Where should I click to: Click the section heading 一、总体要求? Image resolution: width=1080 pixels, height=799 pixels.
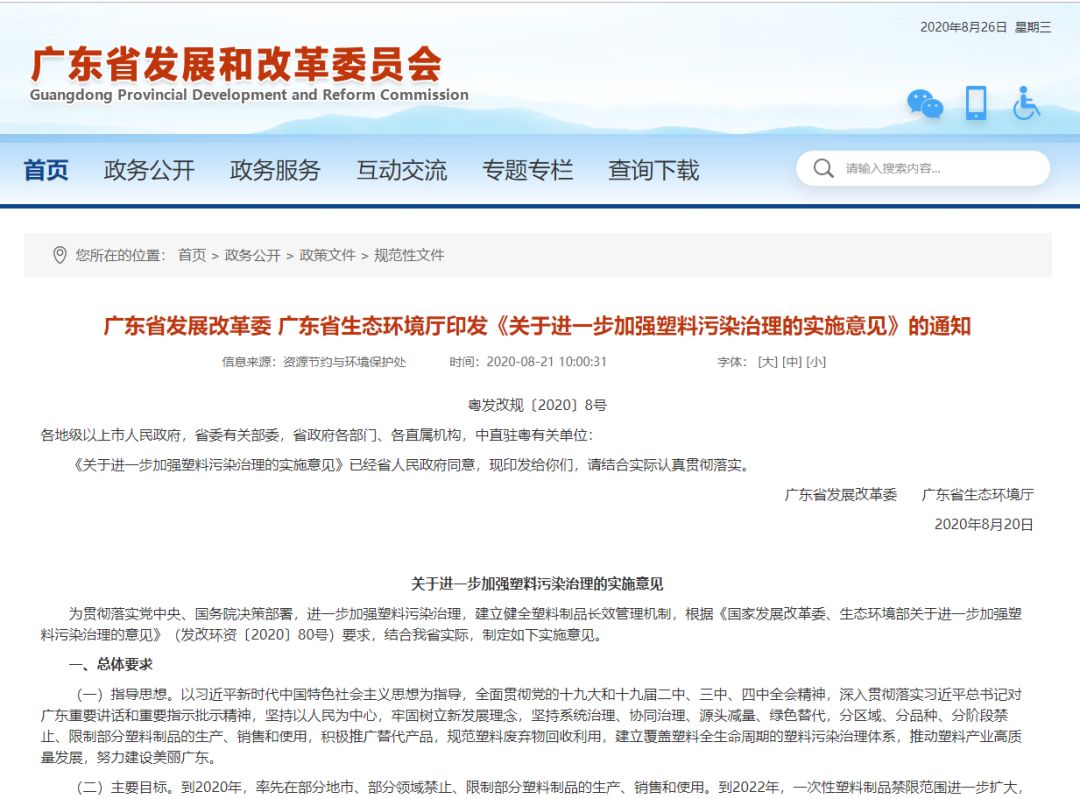[x=111, y=665]
